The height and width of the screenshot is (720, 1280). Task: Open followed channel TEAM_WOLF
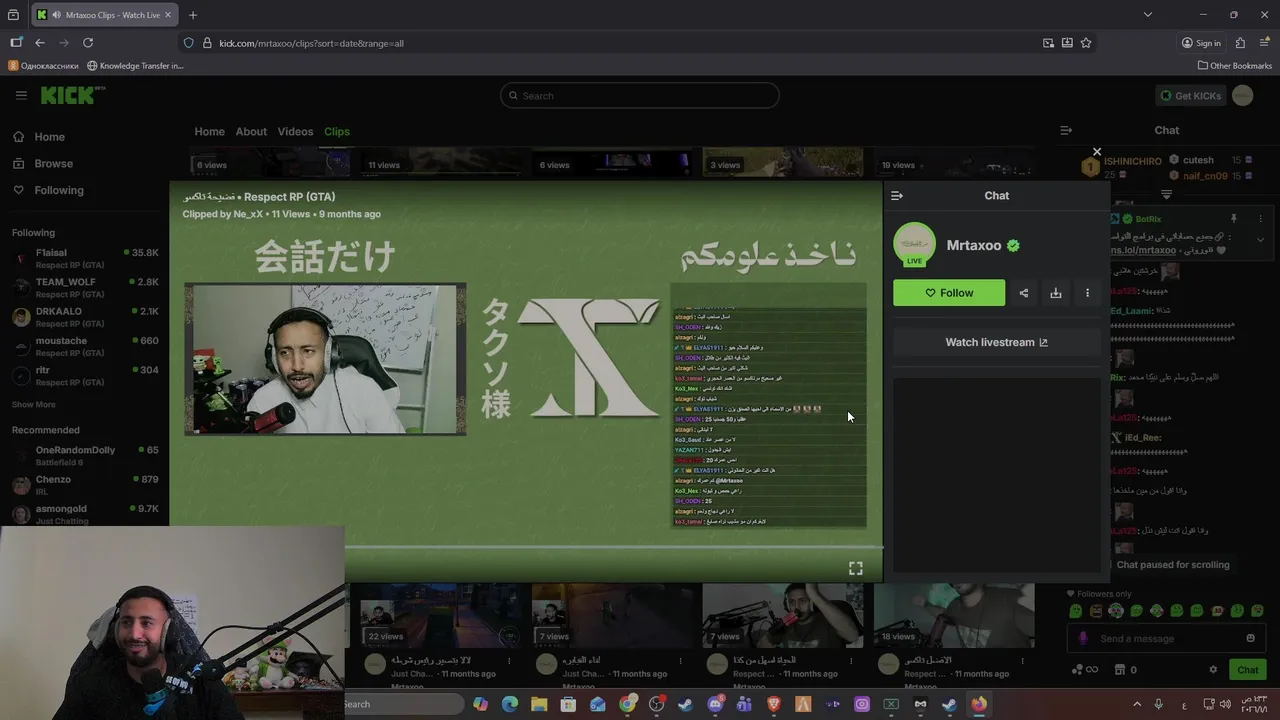click(85, 288)
